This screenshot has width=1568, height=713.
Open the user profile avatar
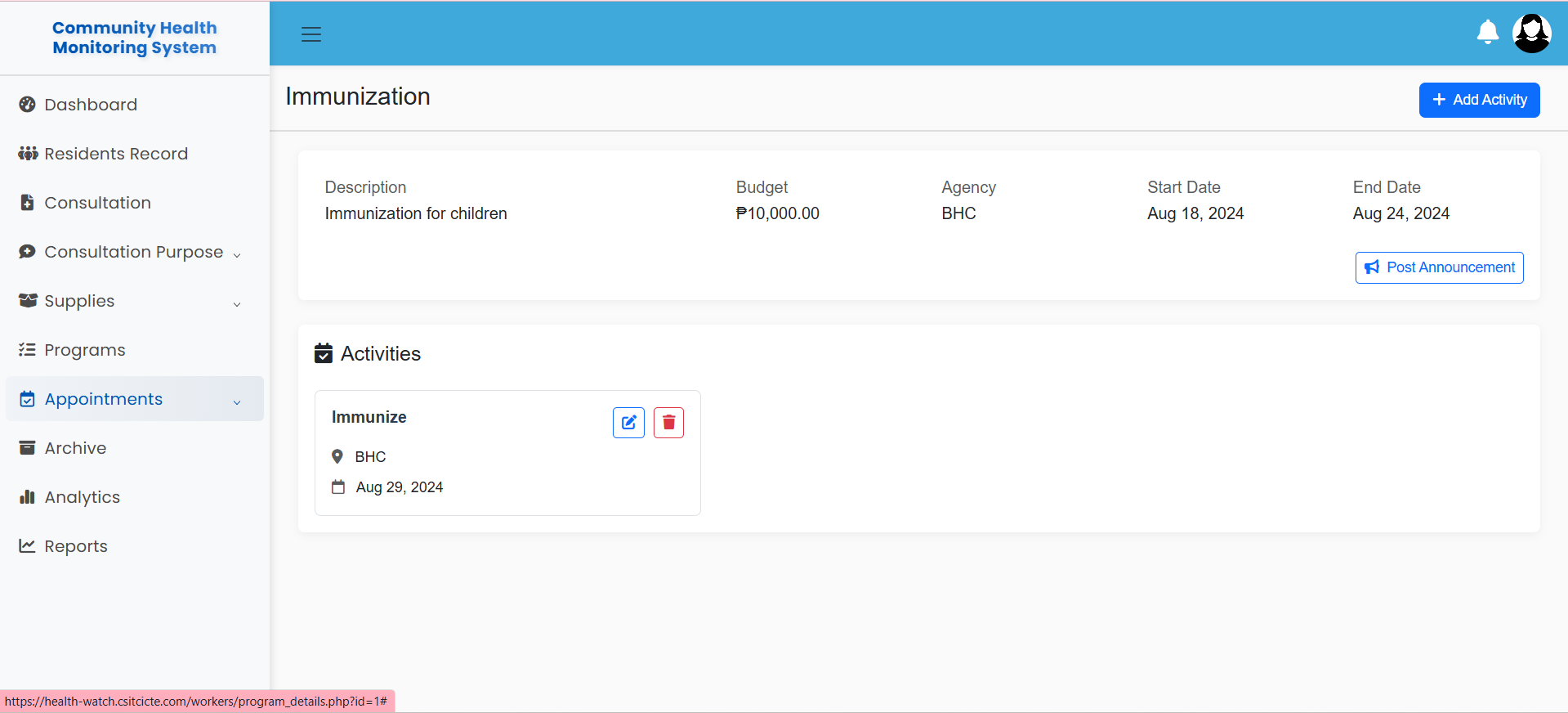pos(1532,34)
